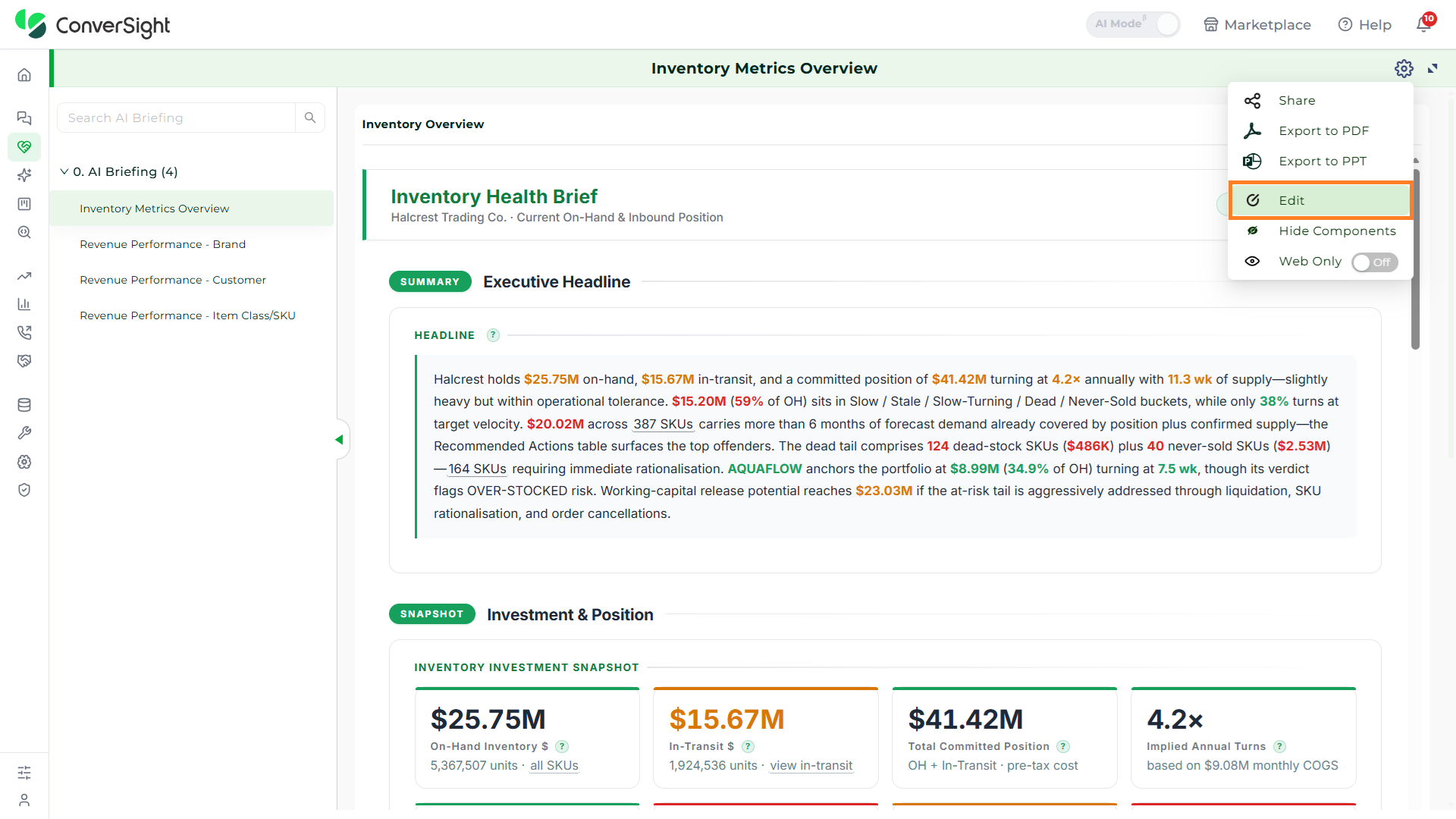This screenshot has height=819, width=1456.
Task: Click the vertical scrollbar of the briefing
Action: [x=1415, y=258]
